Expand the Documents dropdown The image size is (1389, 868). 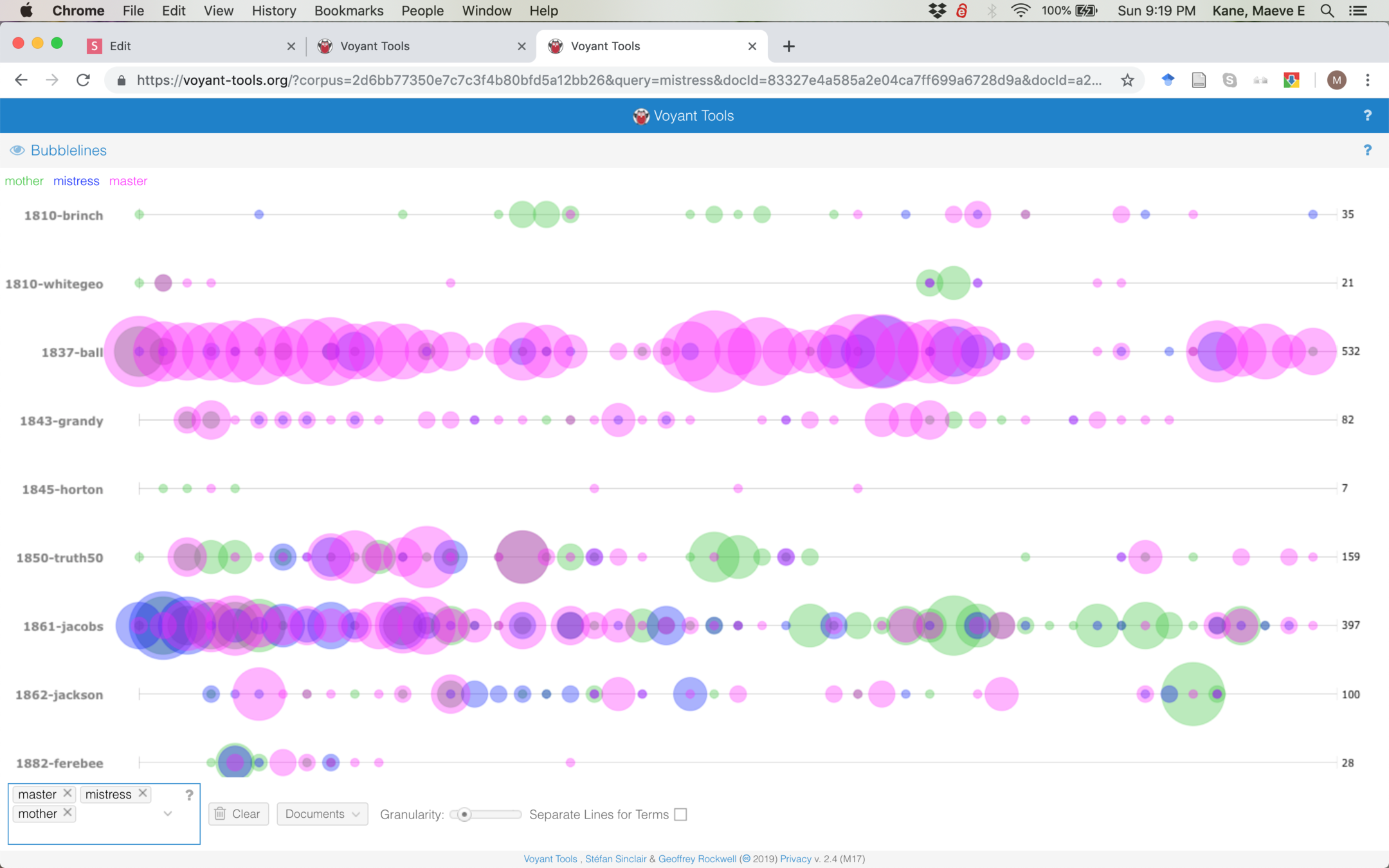click(x=322, y=814)
